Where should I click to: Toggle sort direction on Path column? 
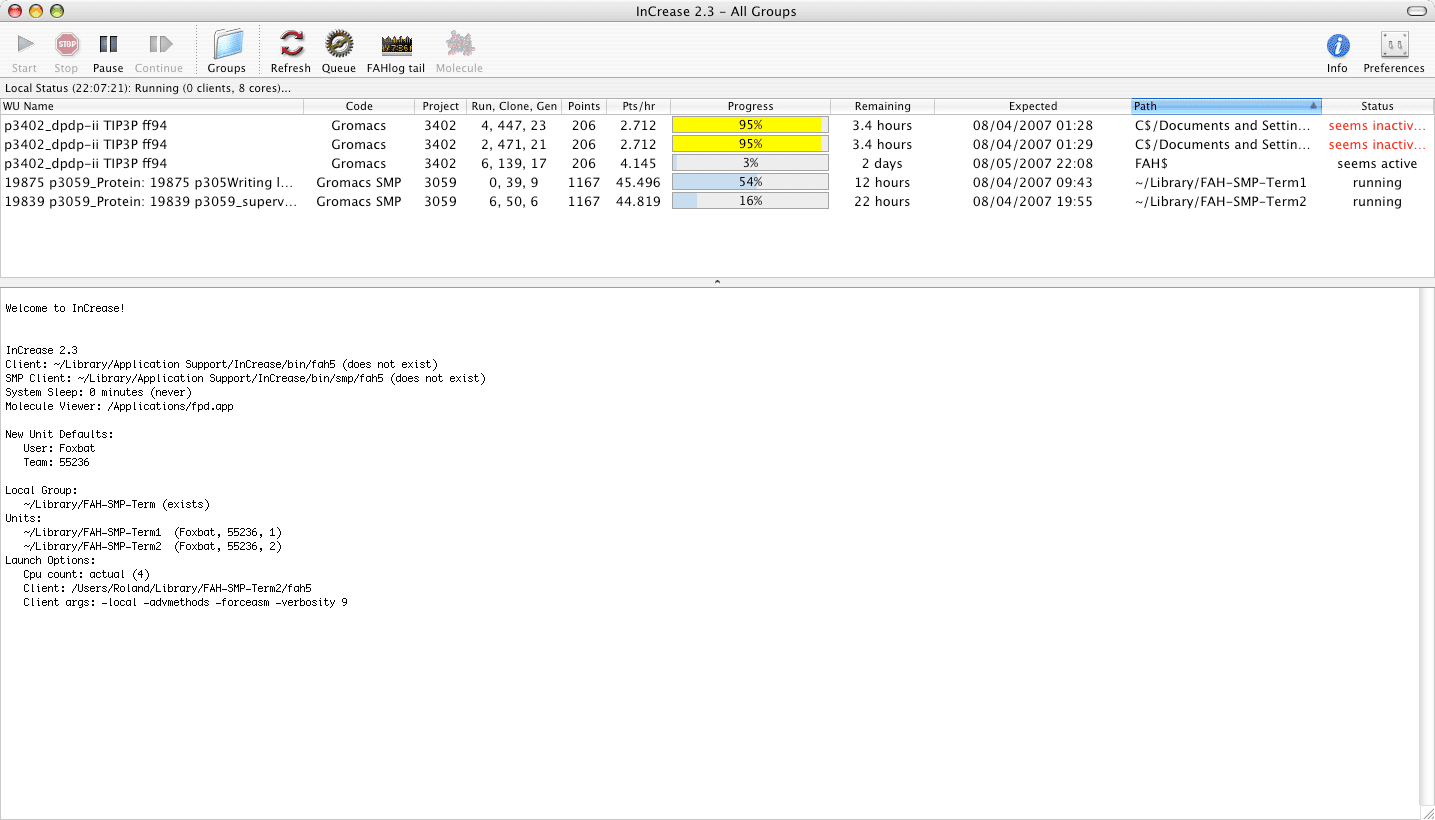pyautogui.click(x=1226, y=106)
